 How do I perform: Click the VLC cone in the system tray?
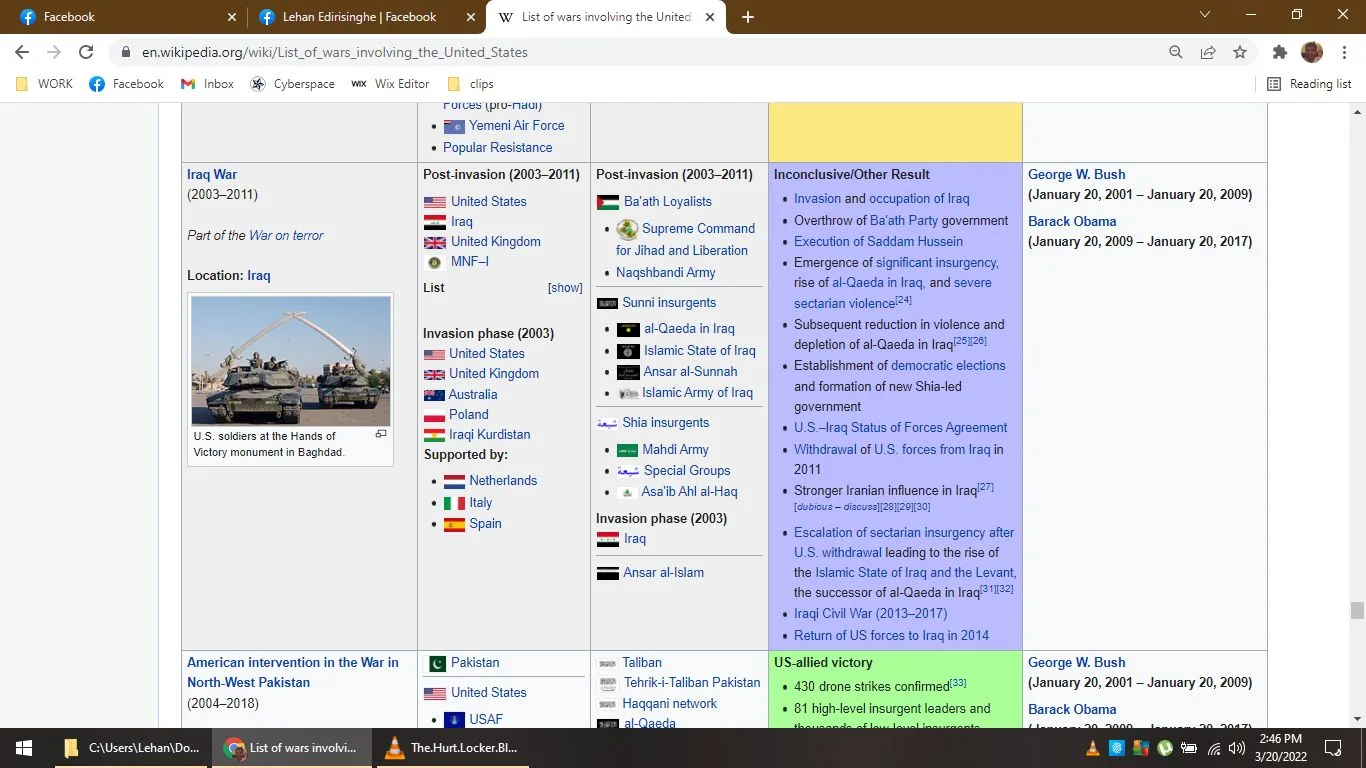point(1093,748)
